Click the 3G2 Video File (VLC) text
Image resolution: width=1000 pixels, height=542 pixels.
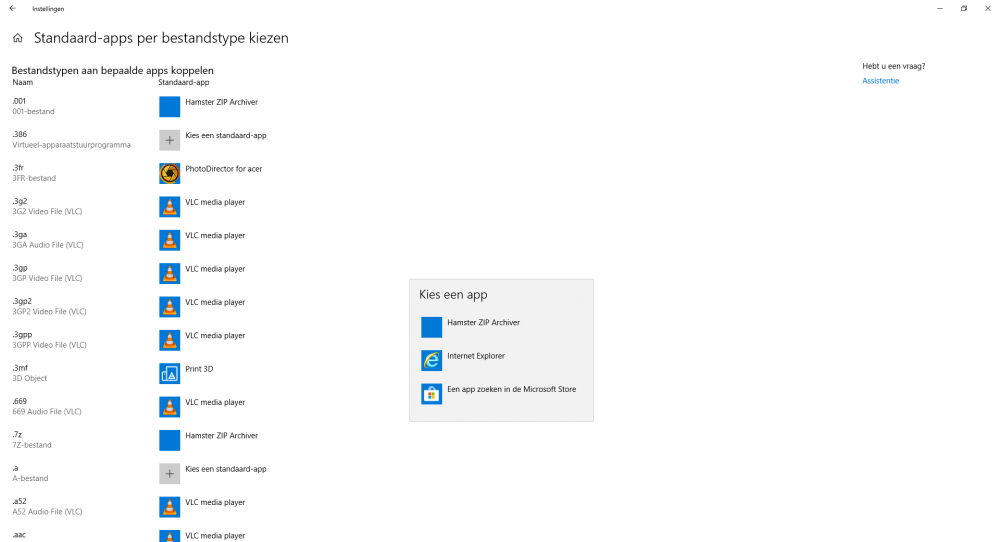click(47, 212)
